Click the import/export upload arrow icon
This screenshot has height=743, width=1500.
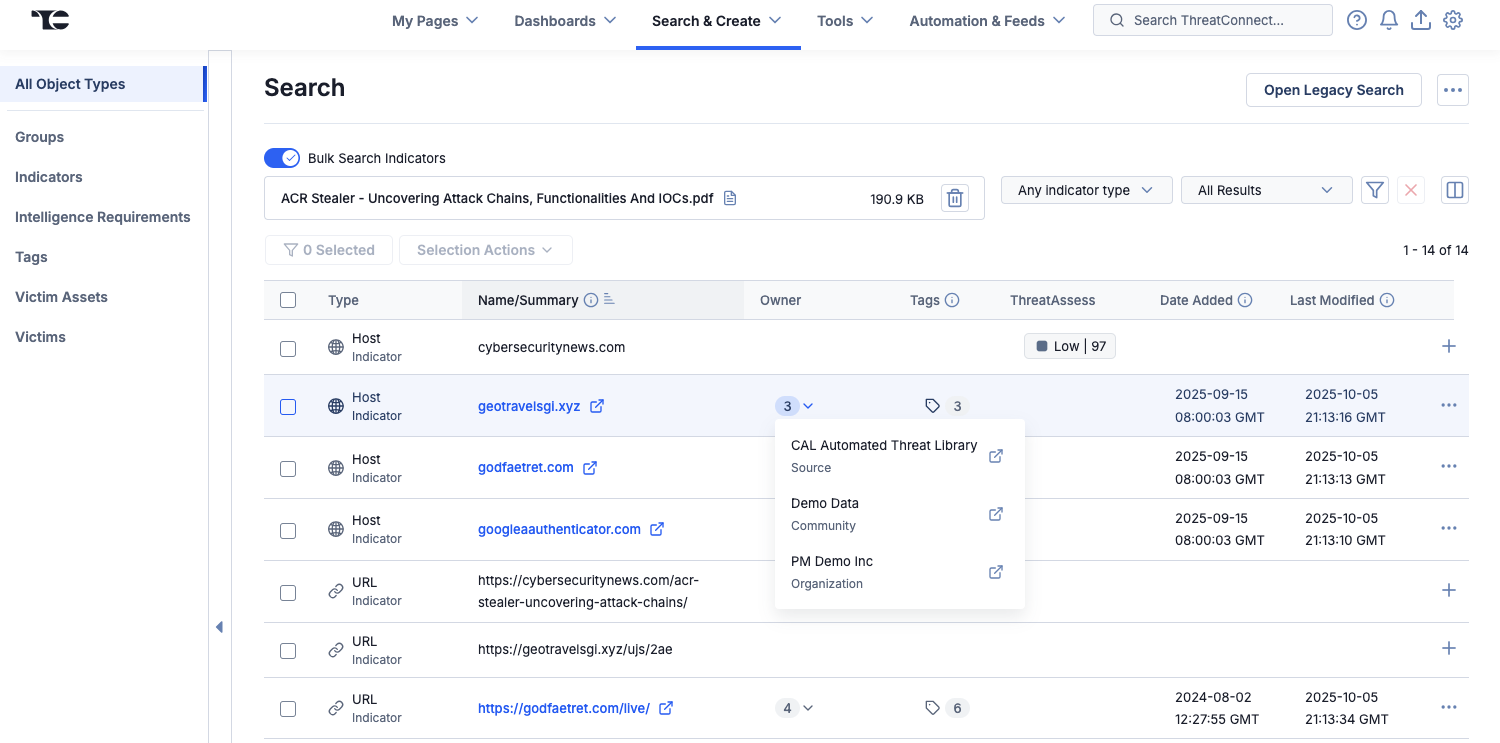[x=1421, y=19]
